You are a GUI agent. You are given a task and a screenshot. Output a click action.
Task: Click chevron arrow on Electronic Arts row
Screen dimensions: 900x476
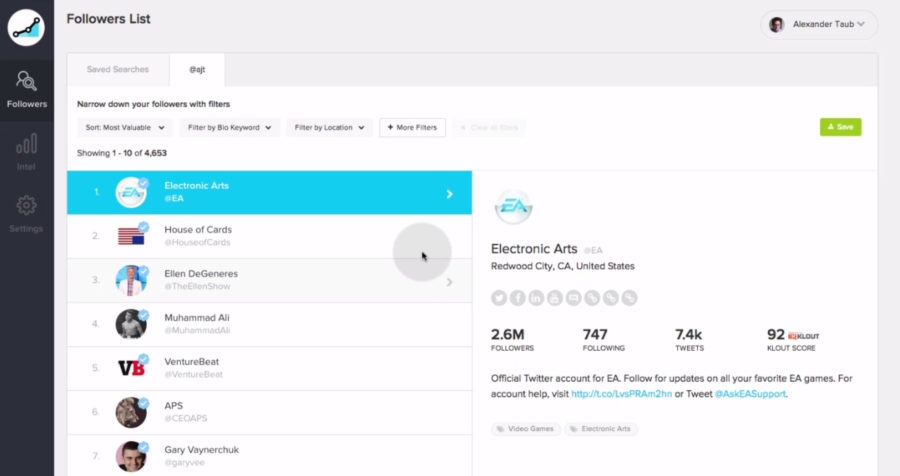click(x=449, y=194)
